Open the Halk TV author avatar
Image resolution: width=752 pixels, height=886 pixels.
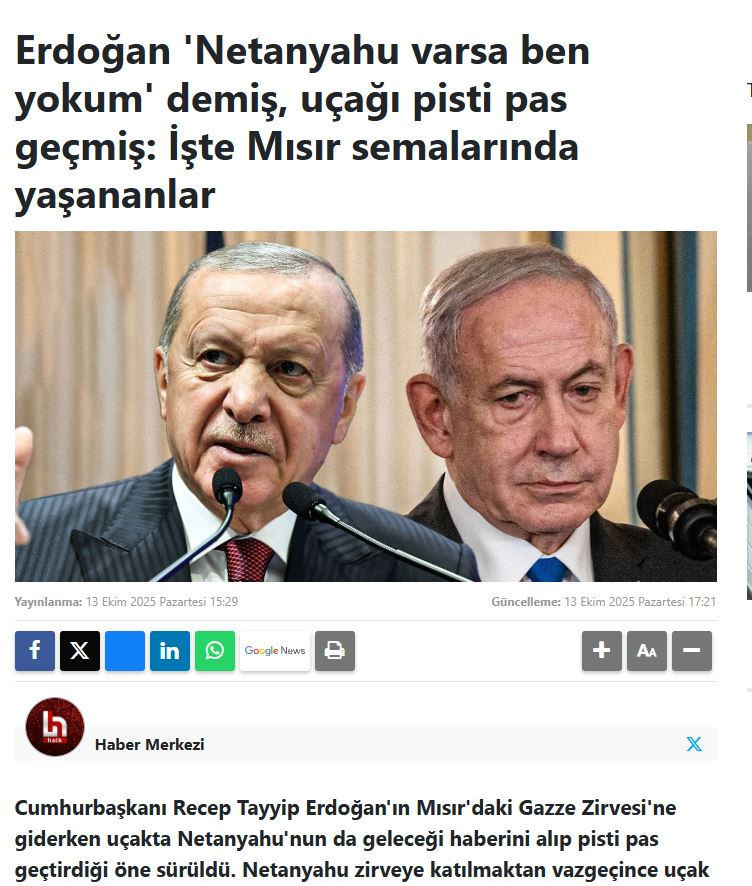click(x=55, y=727)
